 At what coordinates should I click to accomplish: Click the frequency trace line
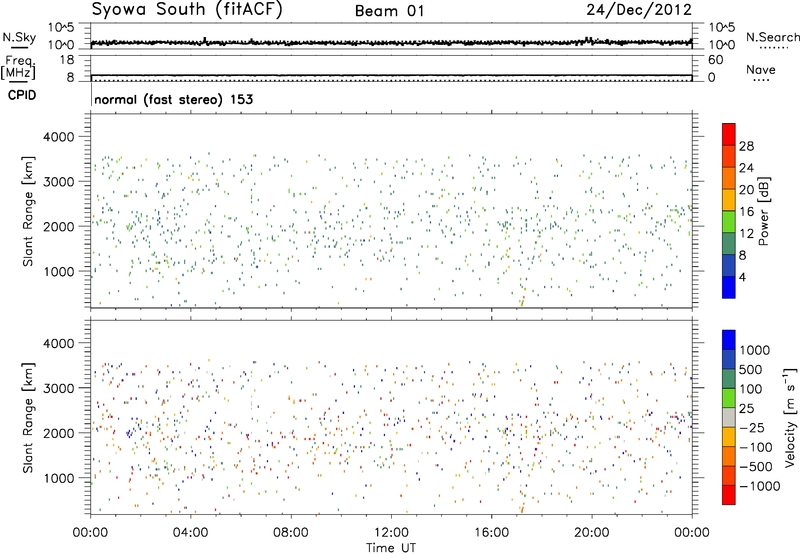pos(391,75)
